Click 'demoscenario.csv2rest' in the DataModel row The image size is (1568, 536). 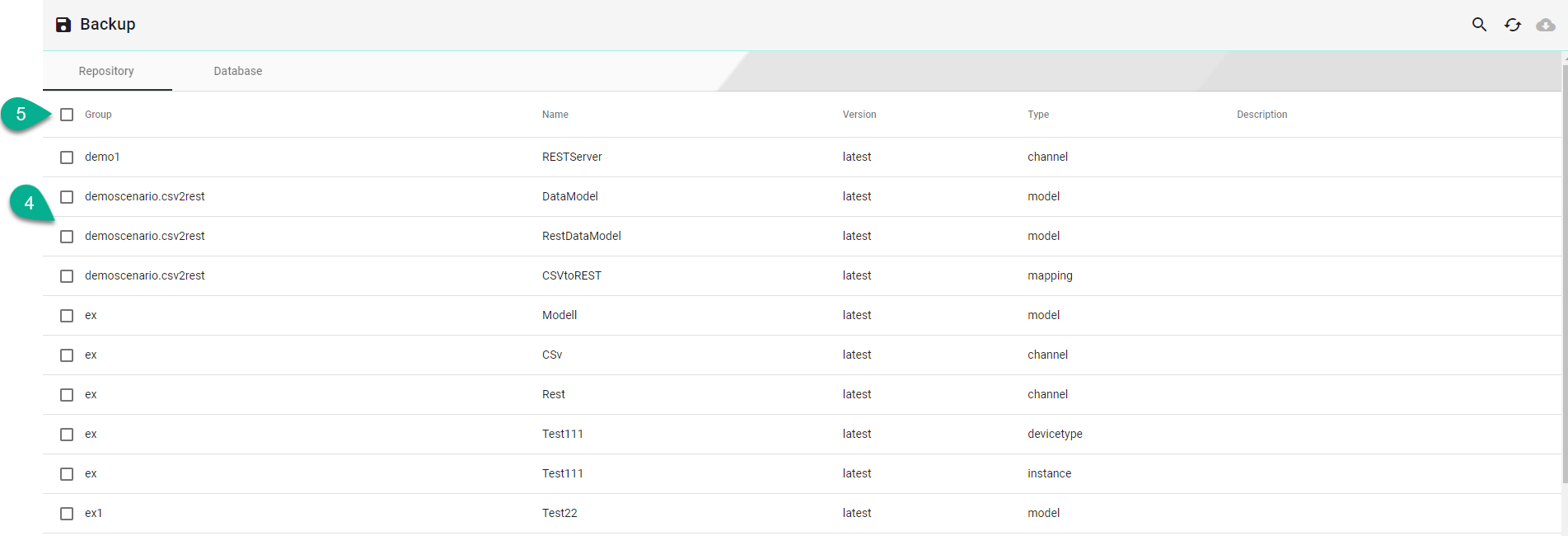pos(145,196)
